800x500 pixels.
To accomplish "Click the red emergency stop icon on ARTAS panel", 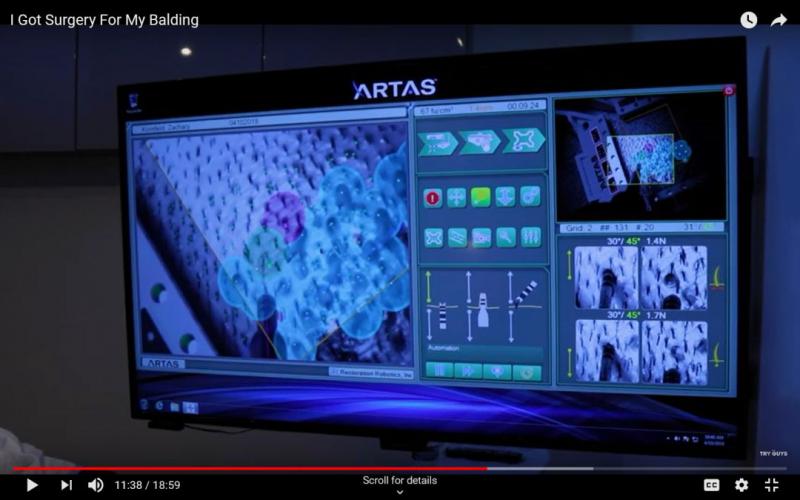I will click(433, 197).
